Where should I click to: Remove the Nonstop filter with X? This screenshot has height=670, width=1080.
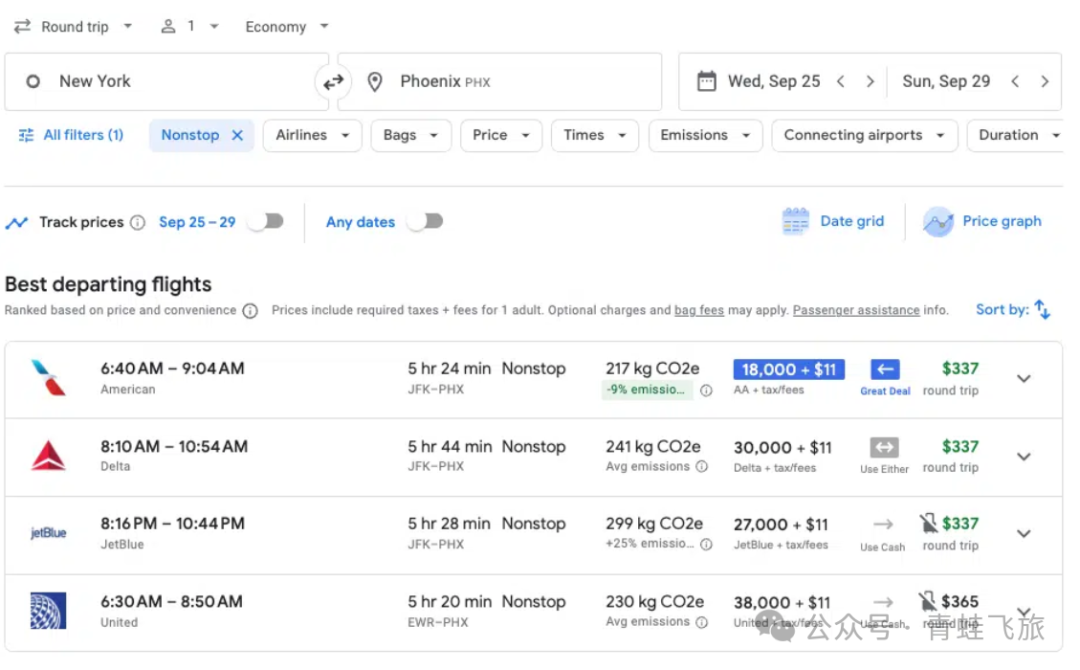[237, 136]
